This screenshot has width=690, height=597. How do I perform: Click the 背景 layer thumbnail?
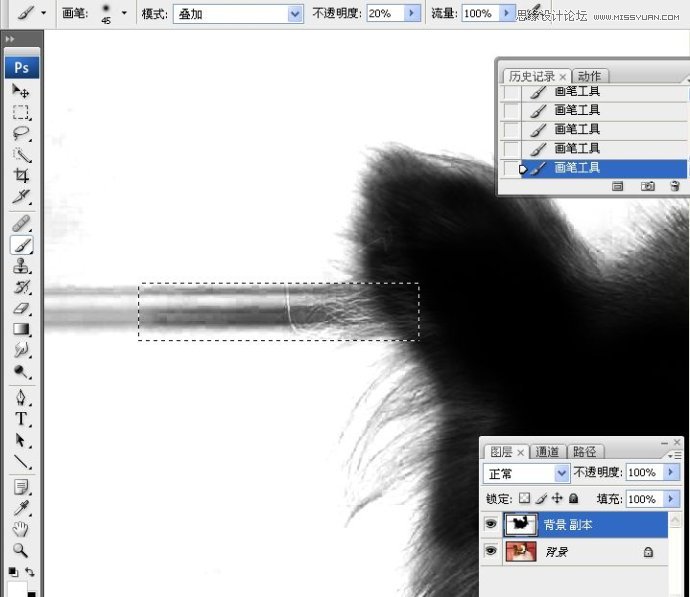tap(521, 551)
